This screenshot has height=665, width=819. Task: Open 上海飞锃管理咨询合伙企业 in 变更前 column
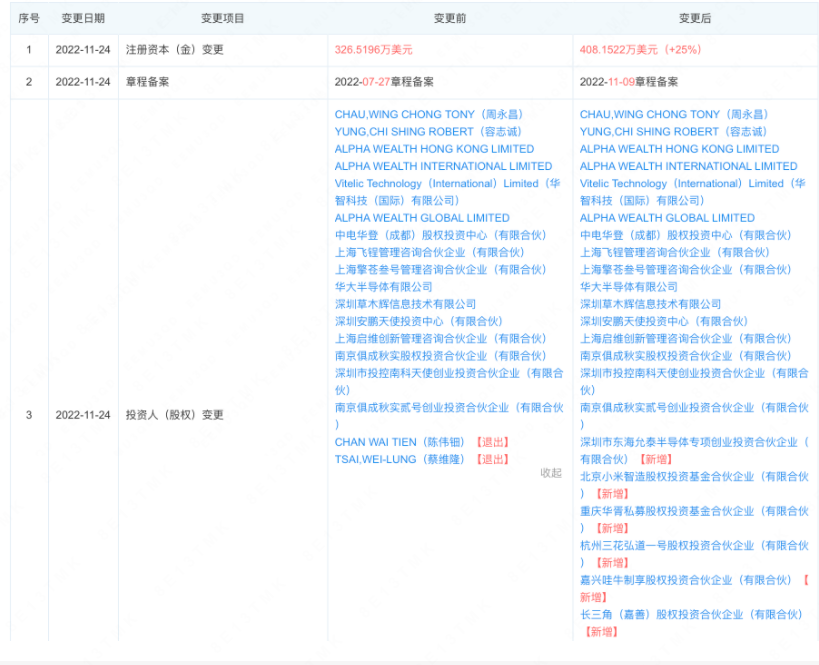(429, 252)
